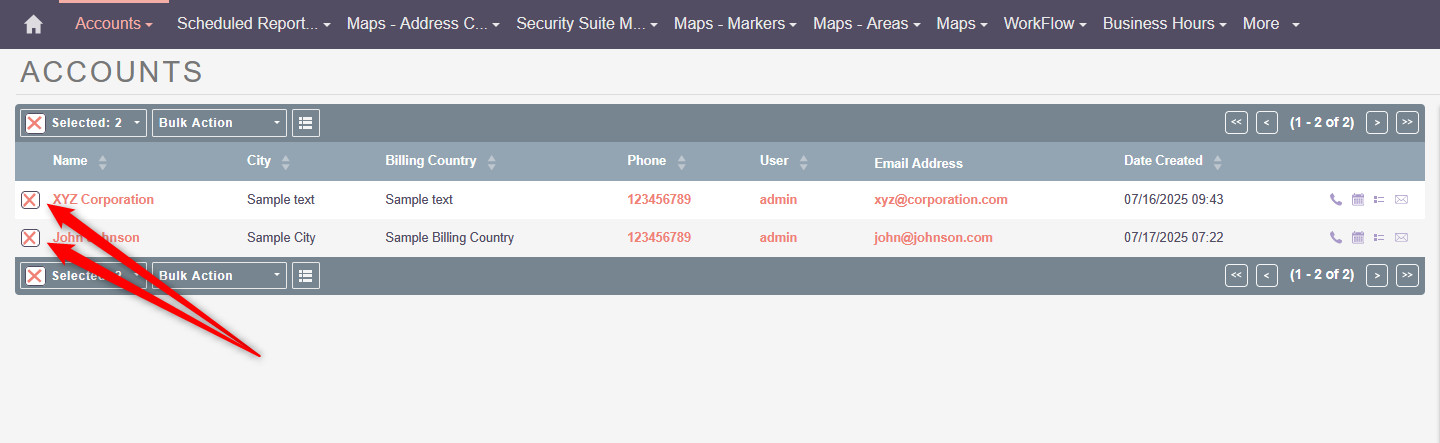
Task: Click date 07/16/2025 09:43
Action: (1174, 200)
